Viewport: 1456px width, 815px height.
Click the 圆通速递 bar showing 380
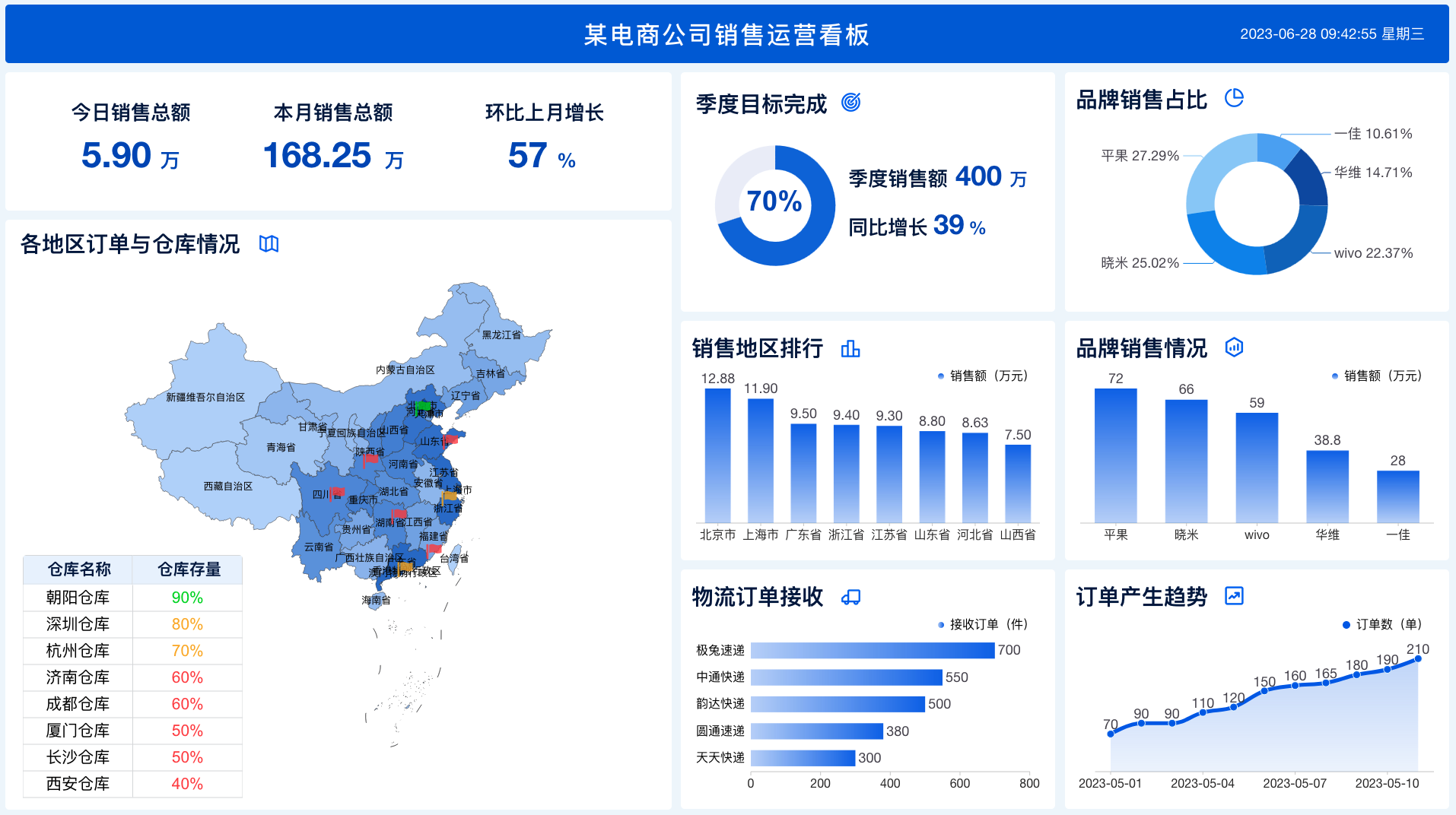coord(817,731)
